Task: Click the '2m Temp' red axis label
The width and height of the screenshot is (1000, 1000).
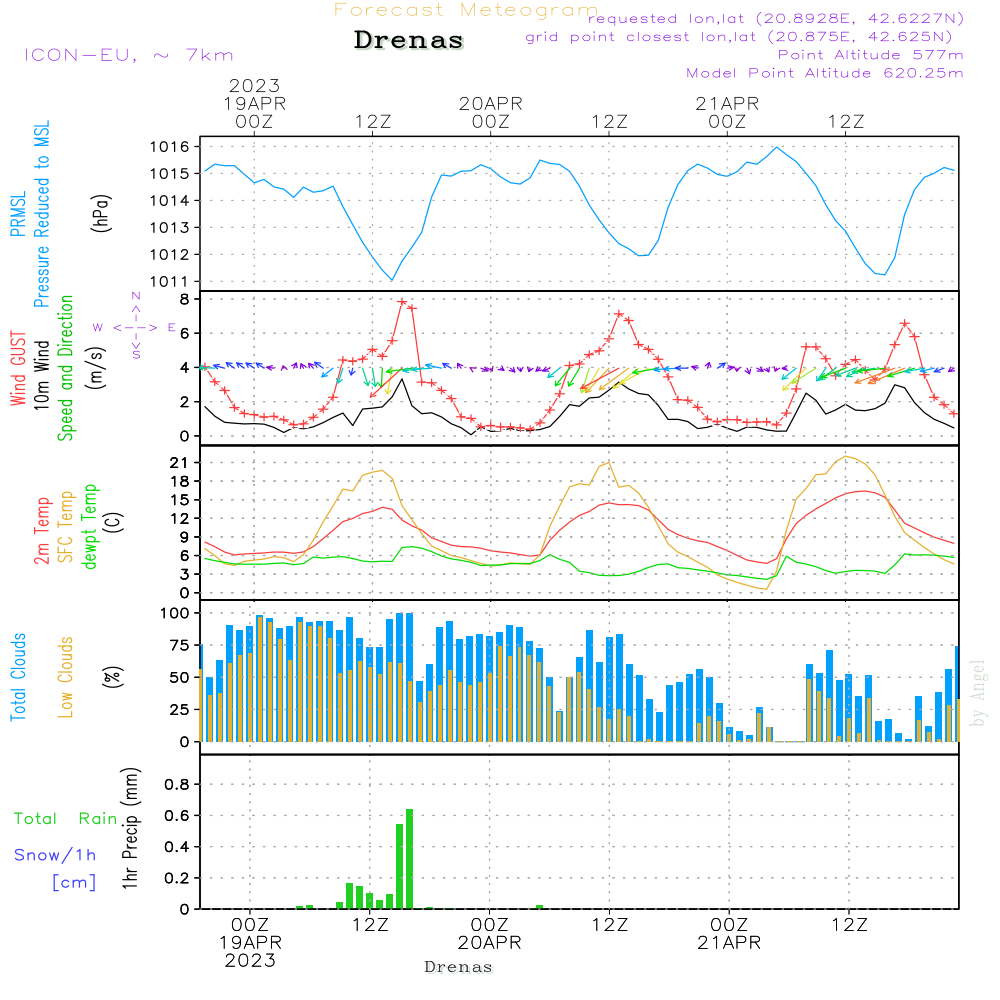Action: point(41,531)
